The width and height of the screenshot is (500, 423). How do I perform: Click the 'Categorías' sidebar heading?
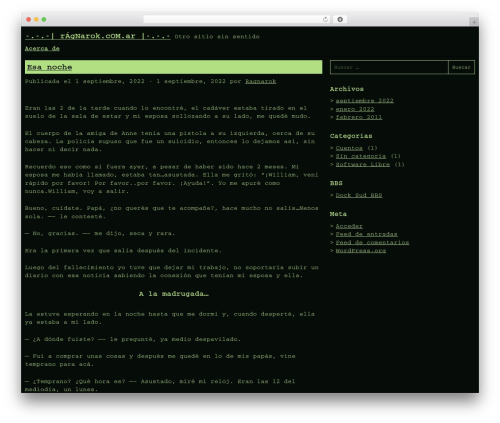(351, 136)
